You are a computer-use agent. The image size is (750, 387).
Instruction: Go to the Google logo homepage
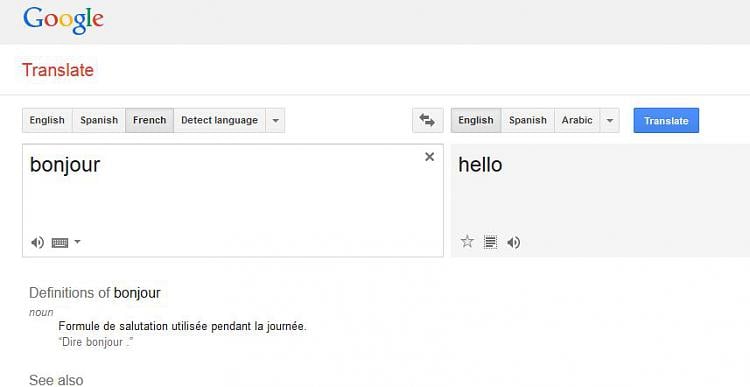(63, 20)
